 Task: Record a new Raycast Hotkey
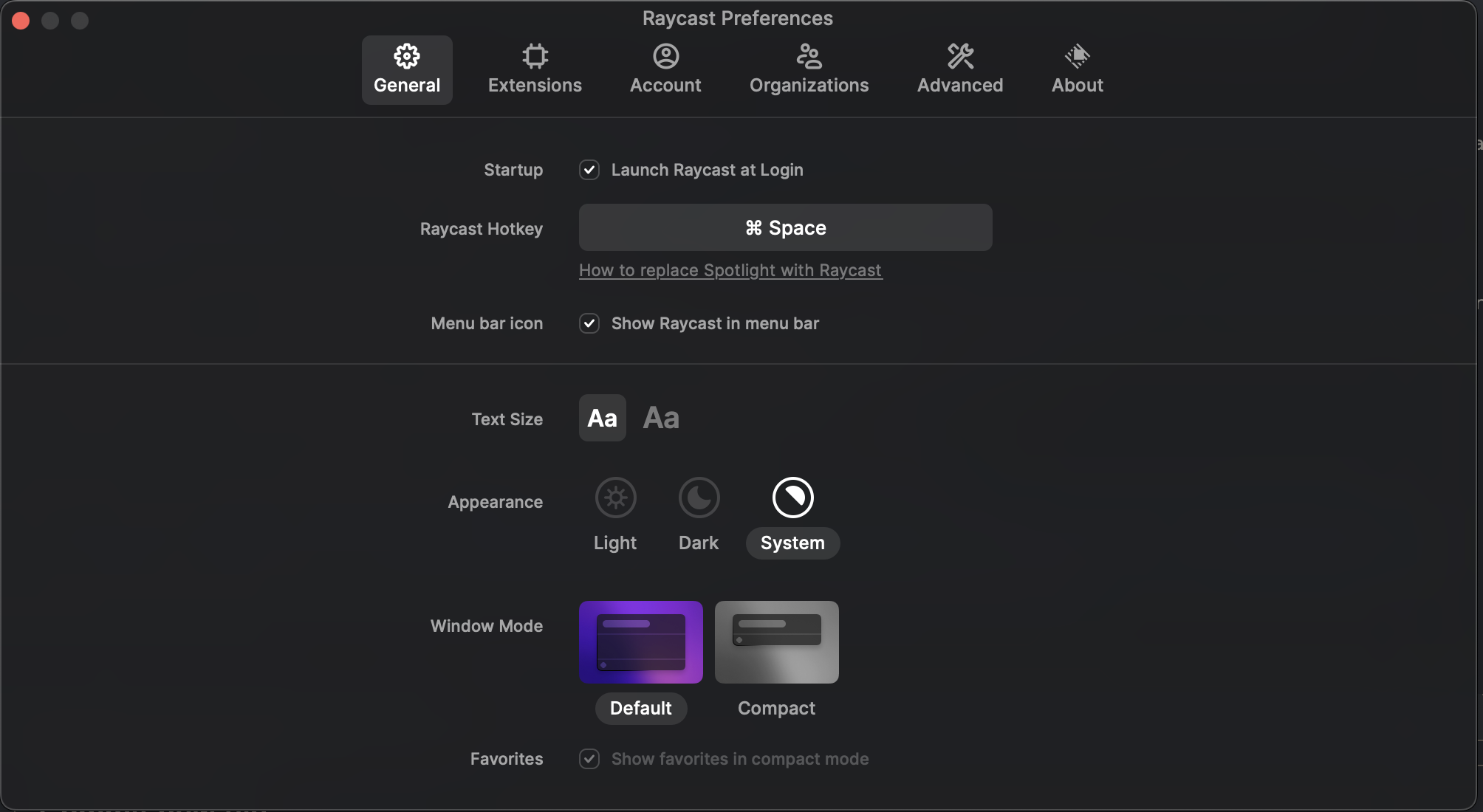[x=785, y=227]
